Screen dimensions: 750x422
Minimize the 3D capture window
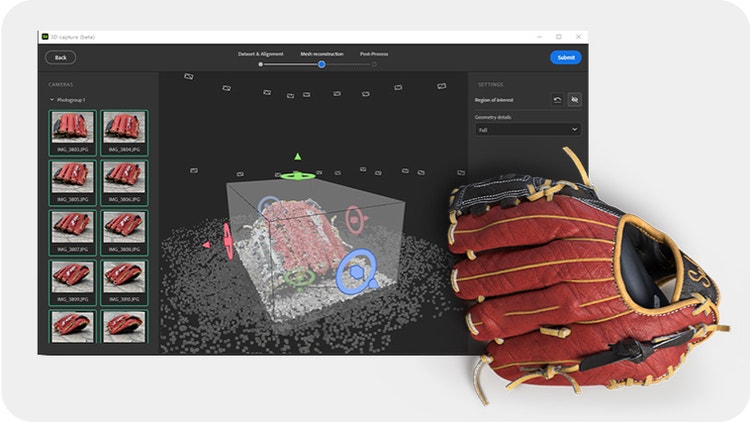click(x=540, y=37)
